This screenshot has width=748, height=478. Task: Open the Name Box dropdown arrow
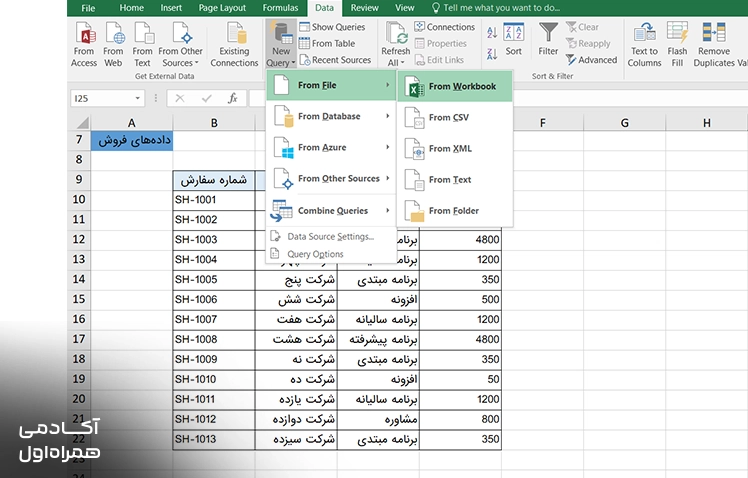138,98
